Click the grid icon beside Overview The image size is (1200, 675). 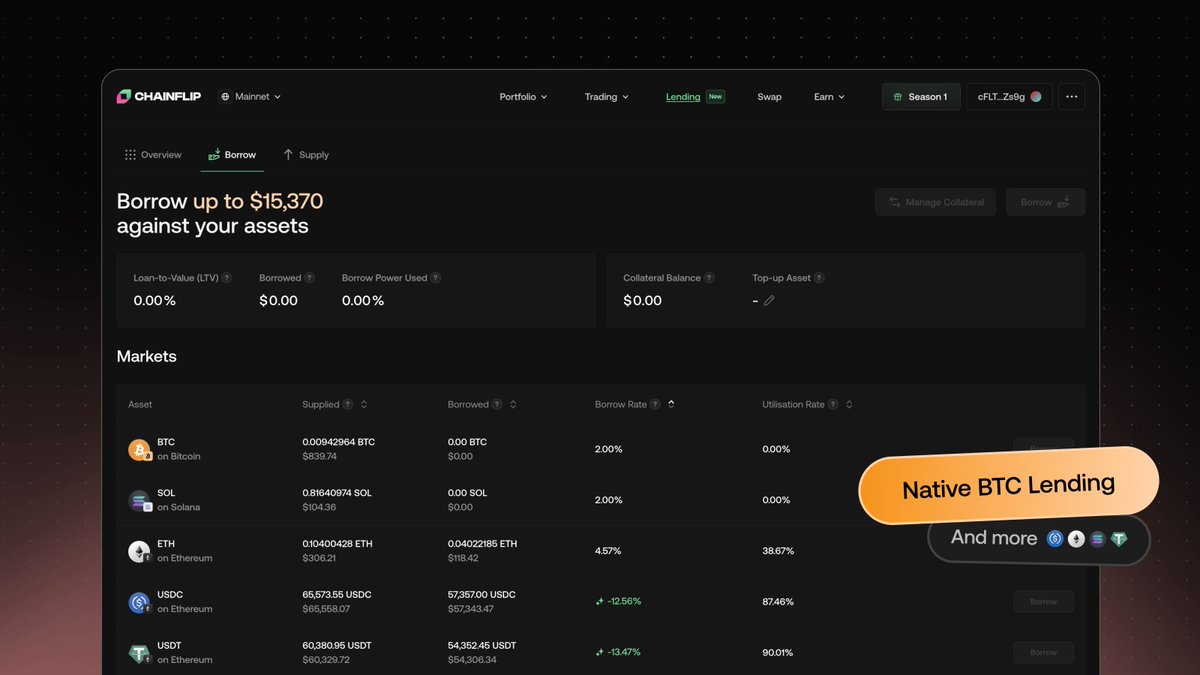pos(129,154)
